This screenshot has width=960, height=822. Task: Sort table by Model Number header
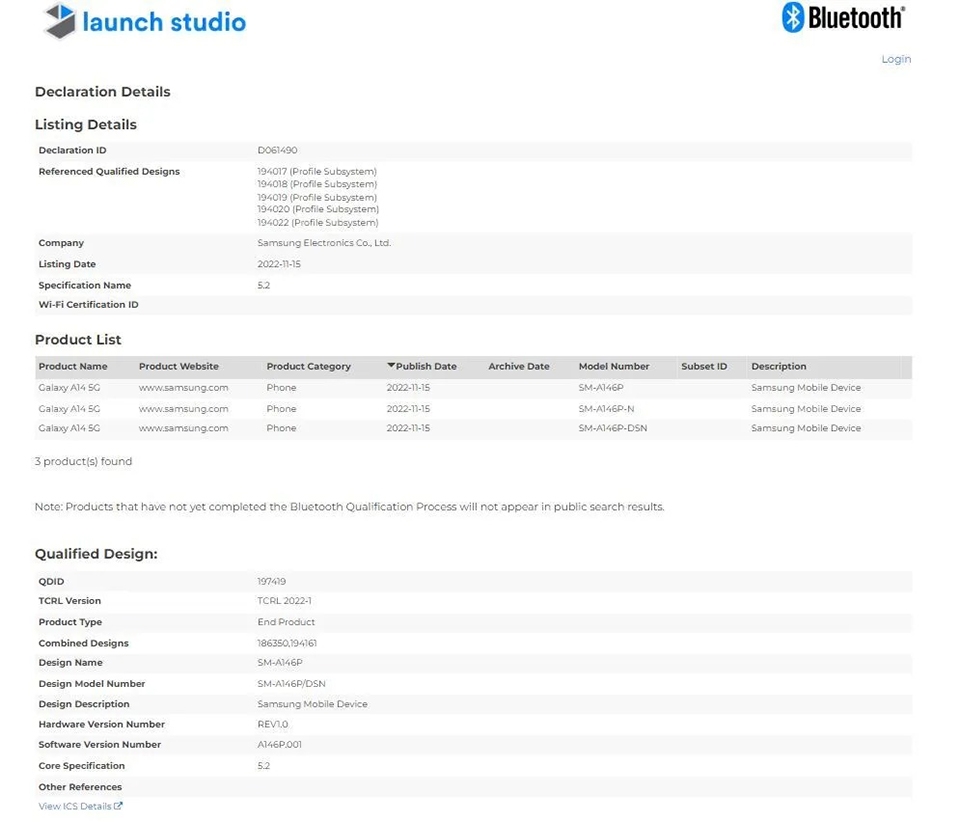614,366
